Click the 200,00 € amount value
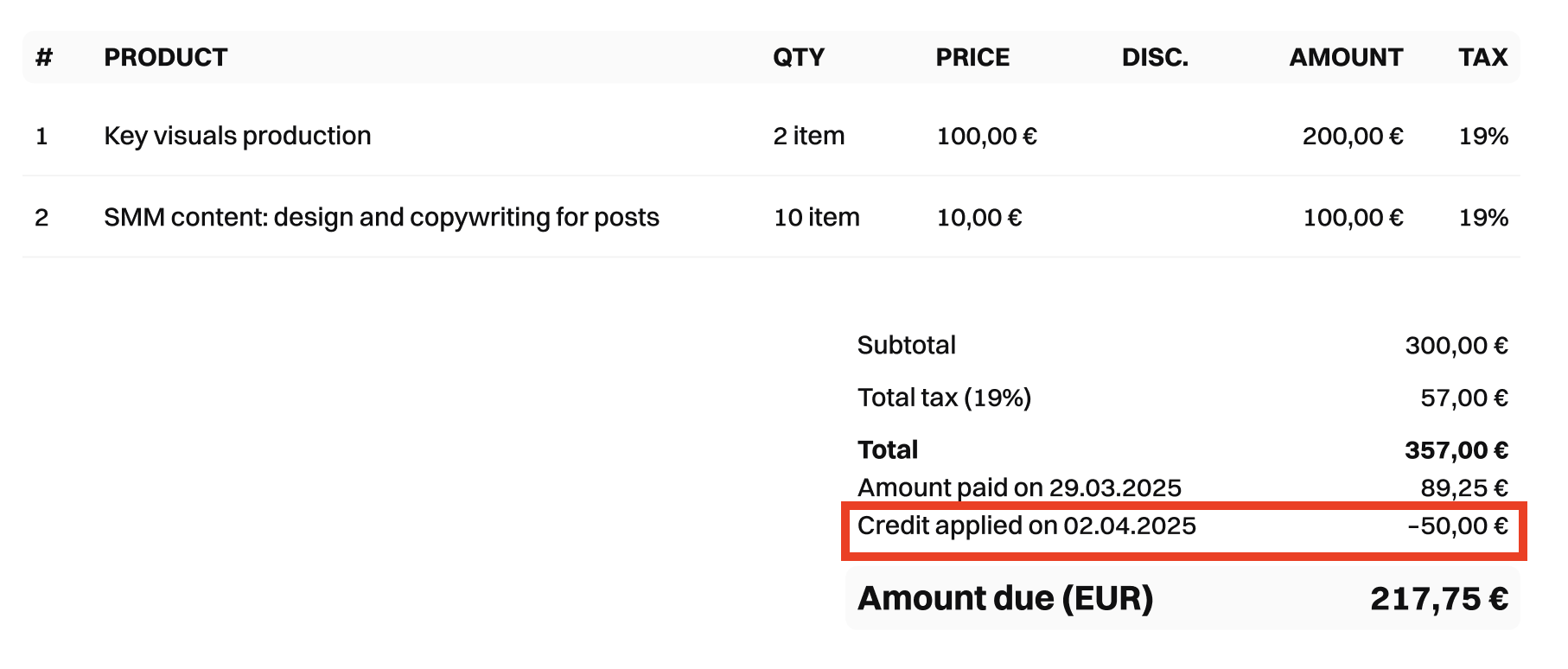1568x669 pixels. point(1353,136)
